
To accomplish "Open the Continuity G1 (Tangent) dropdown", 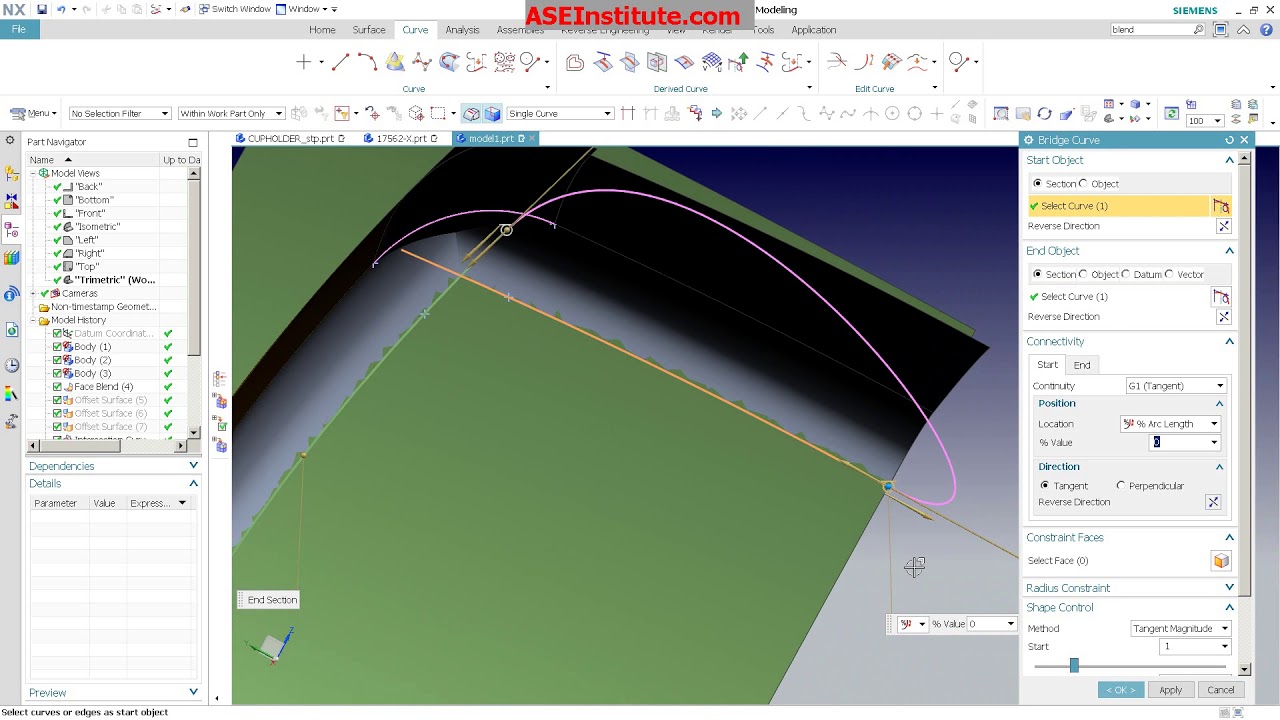I will [1176, 386].
